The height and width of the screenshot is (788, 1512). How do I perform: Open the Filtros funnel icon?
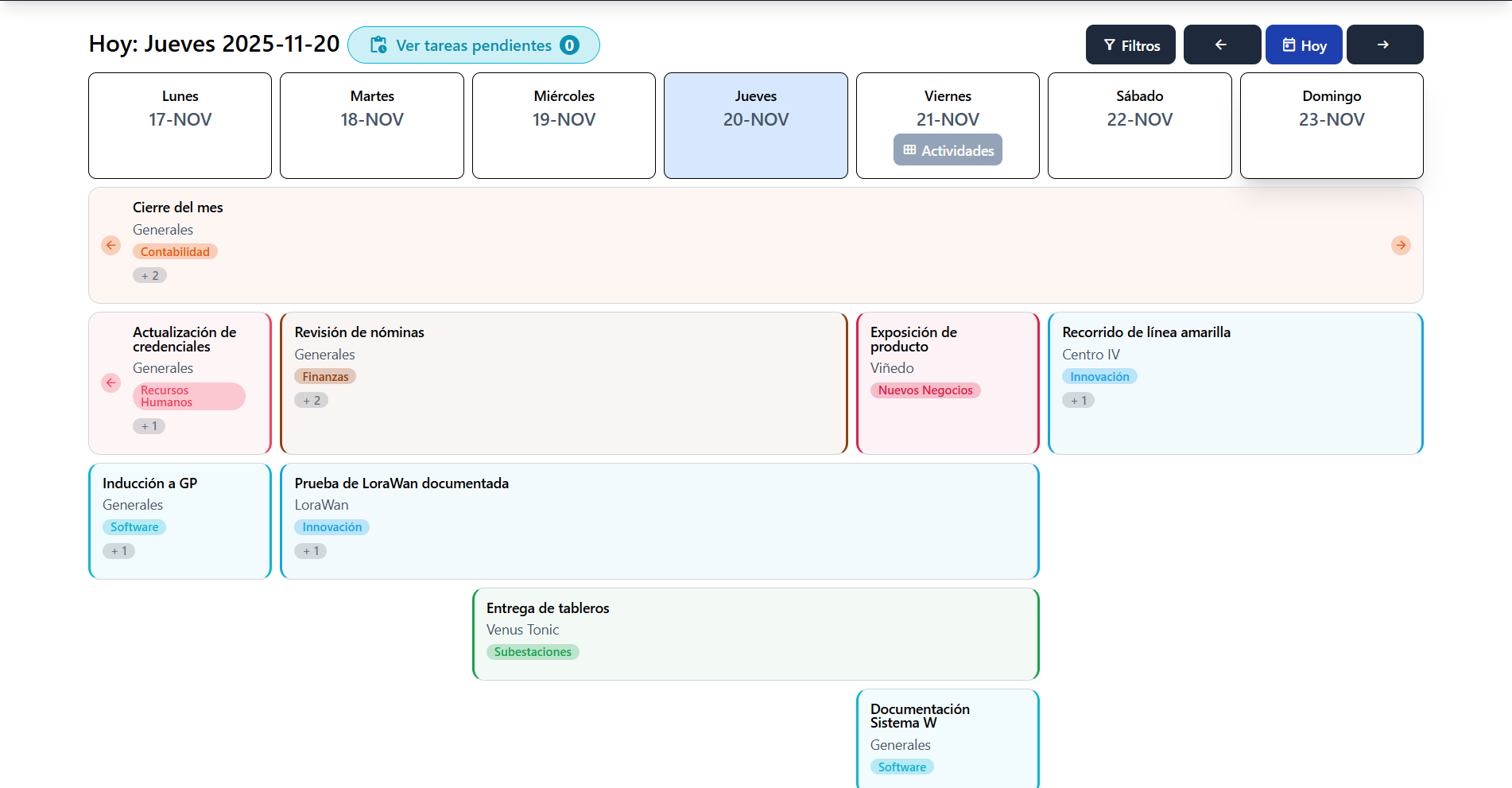click(1111, 45)
